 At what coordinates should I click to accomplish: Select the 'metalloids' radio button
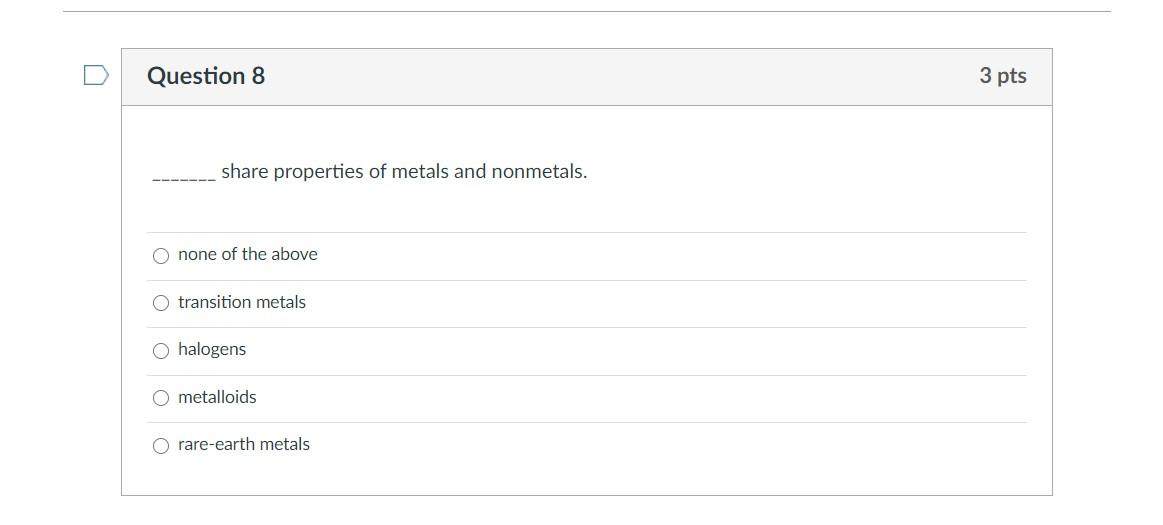coord(161,398)
